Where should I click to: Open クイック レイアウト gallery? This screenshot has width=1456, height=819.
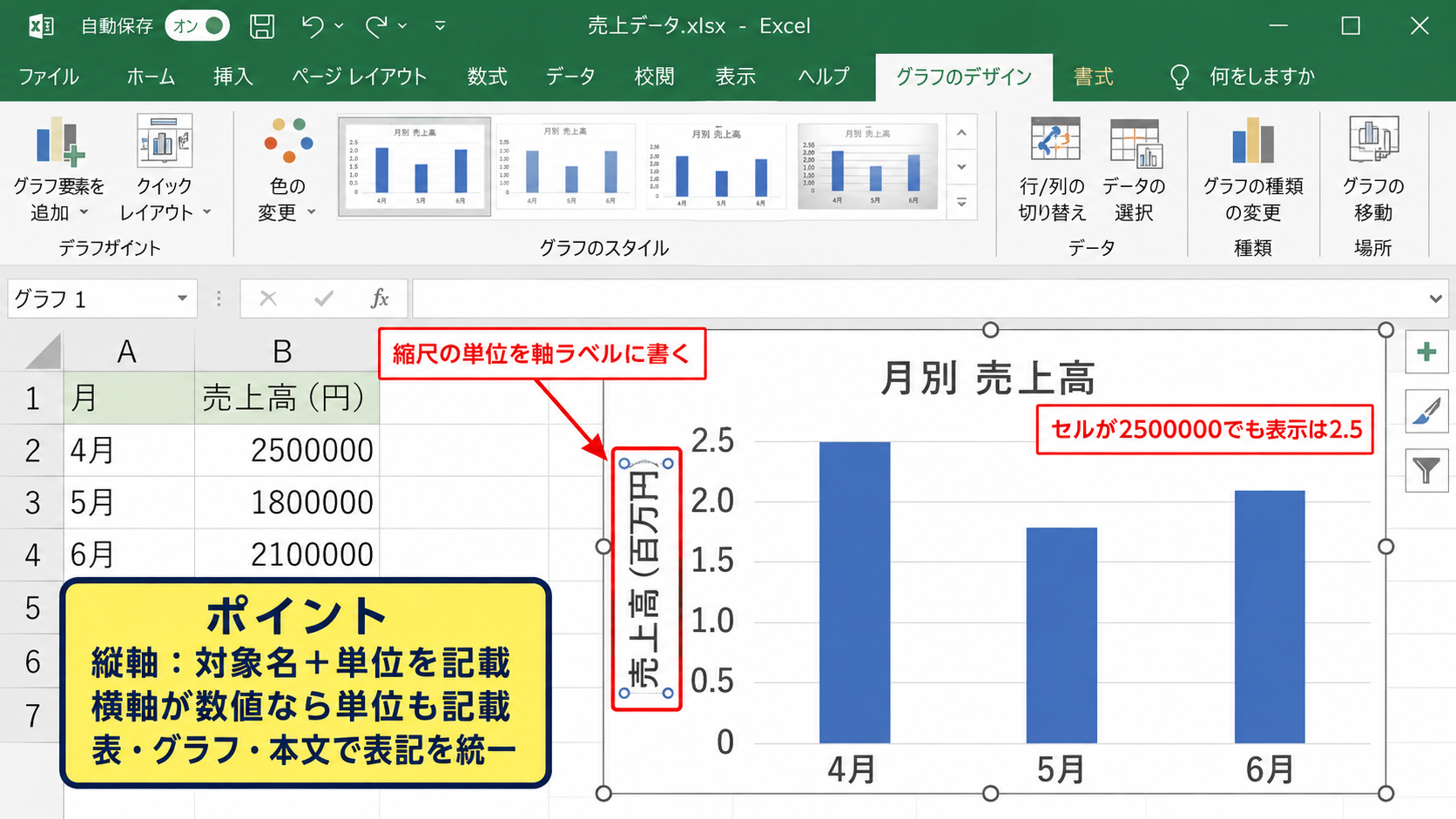(165, 169)
